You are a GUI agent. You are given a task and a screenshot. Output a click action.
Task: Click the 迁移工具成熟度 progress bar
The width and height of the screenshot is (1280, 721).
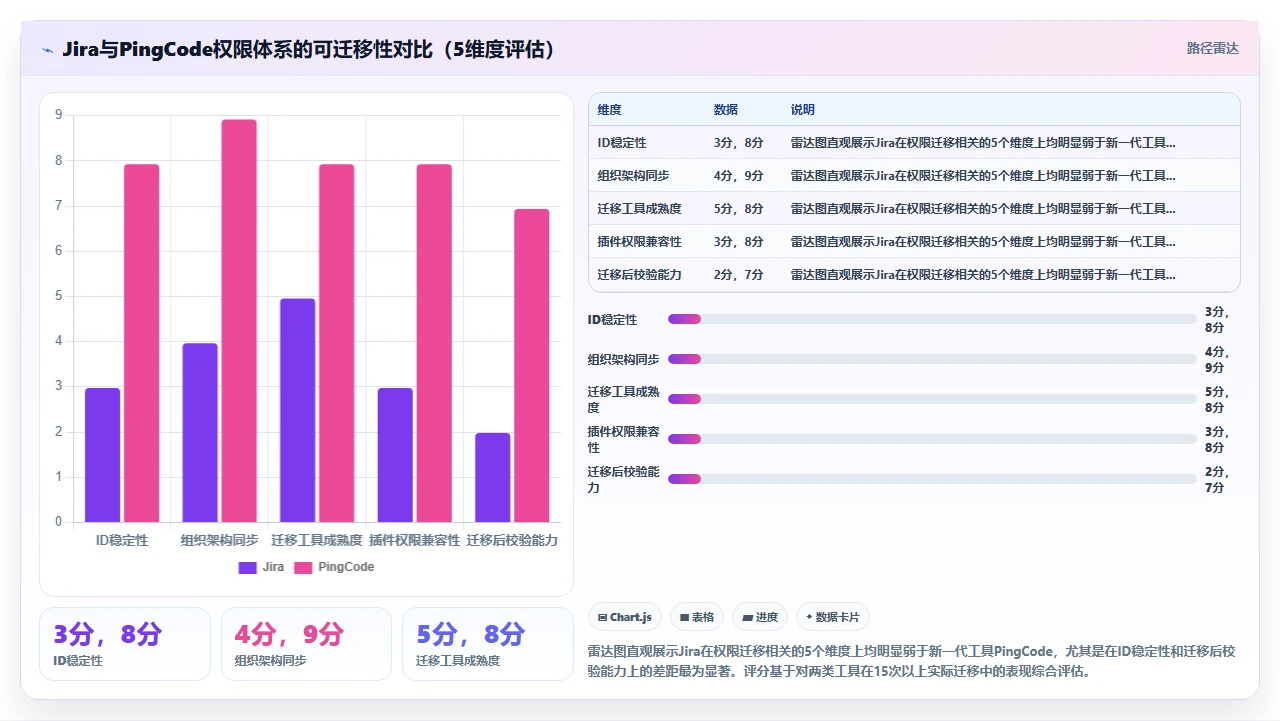point(932,399)
